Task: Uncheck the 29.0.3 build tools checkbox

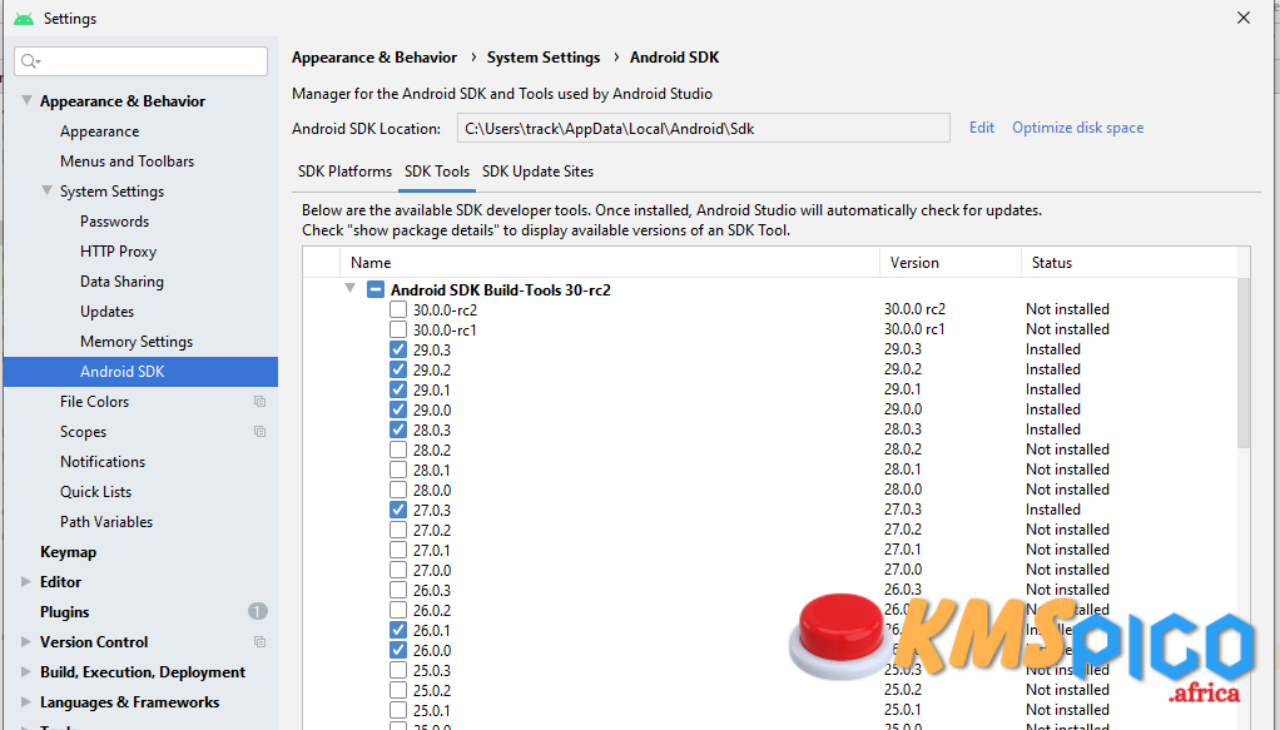Action: click(398, 350)
